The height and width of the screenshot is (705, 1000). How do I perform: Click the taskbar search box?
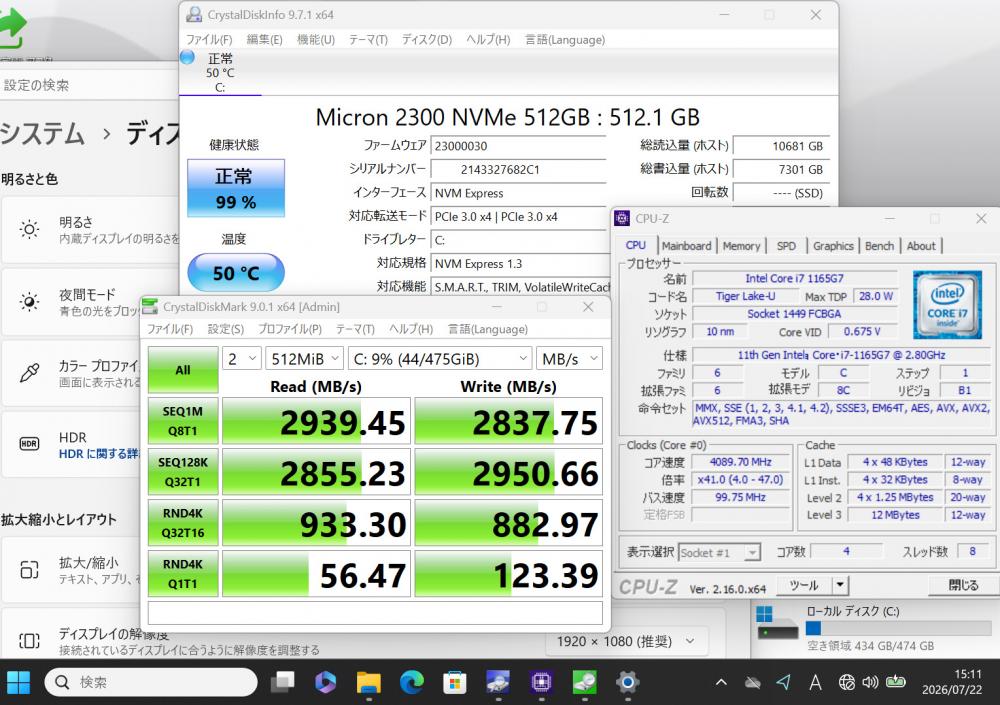[151, 682]
